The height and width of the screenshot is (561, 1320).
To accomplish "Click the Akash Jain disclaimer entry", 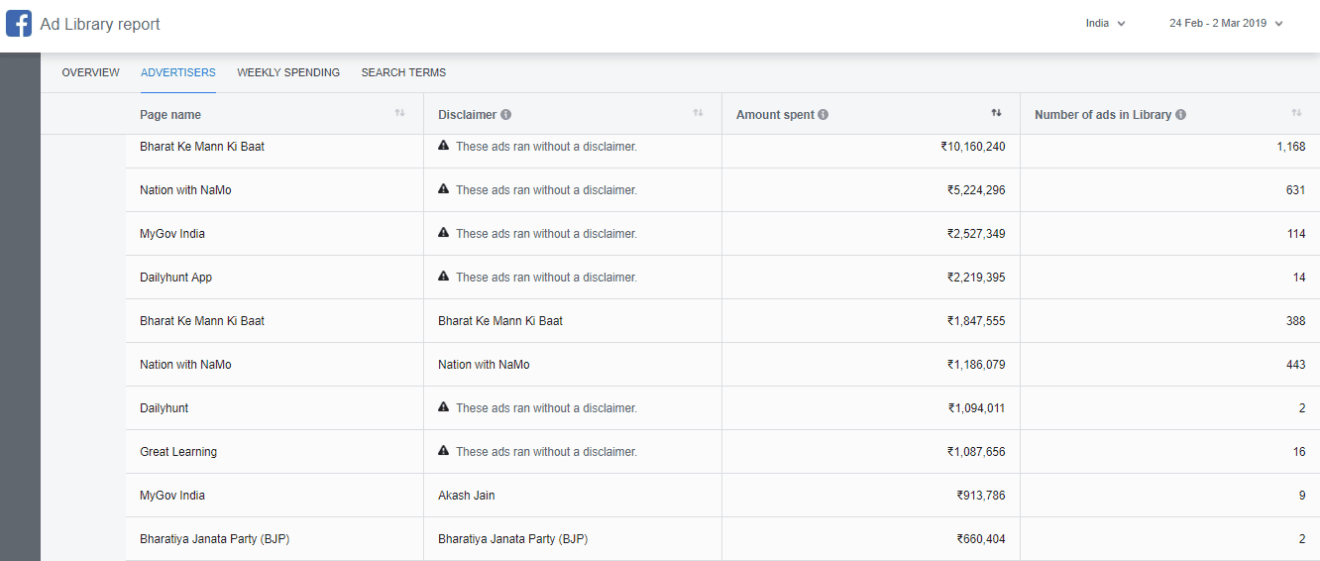I will click(x=466, y=496).
